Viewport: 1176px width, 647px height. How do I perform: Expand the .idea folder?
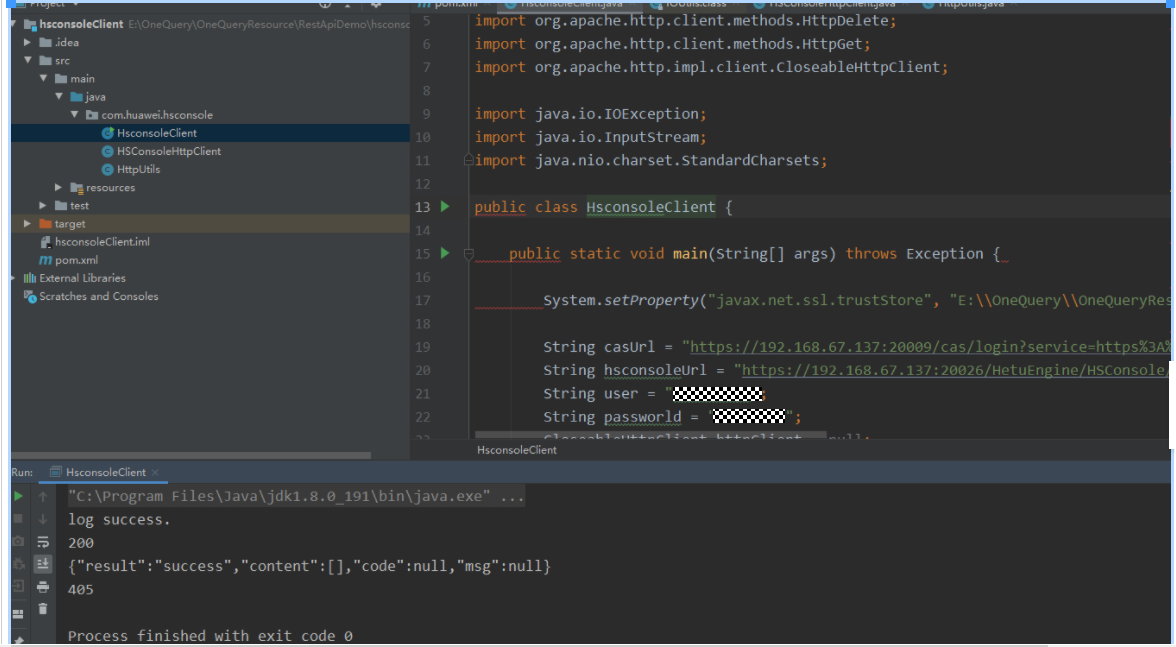pos(29,43)
